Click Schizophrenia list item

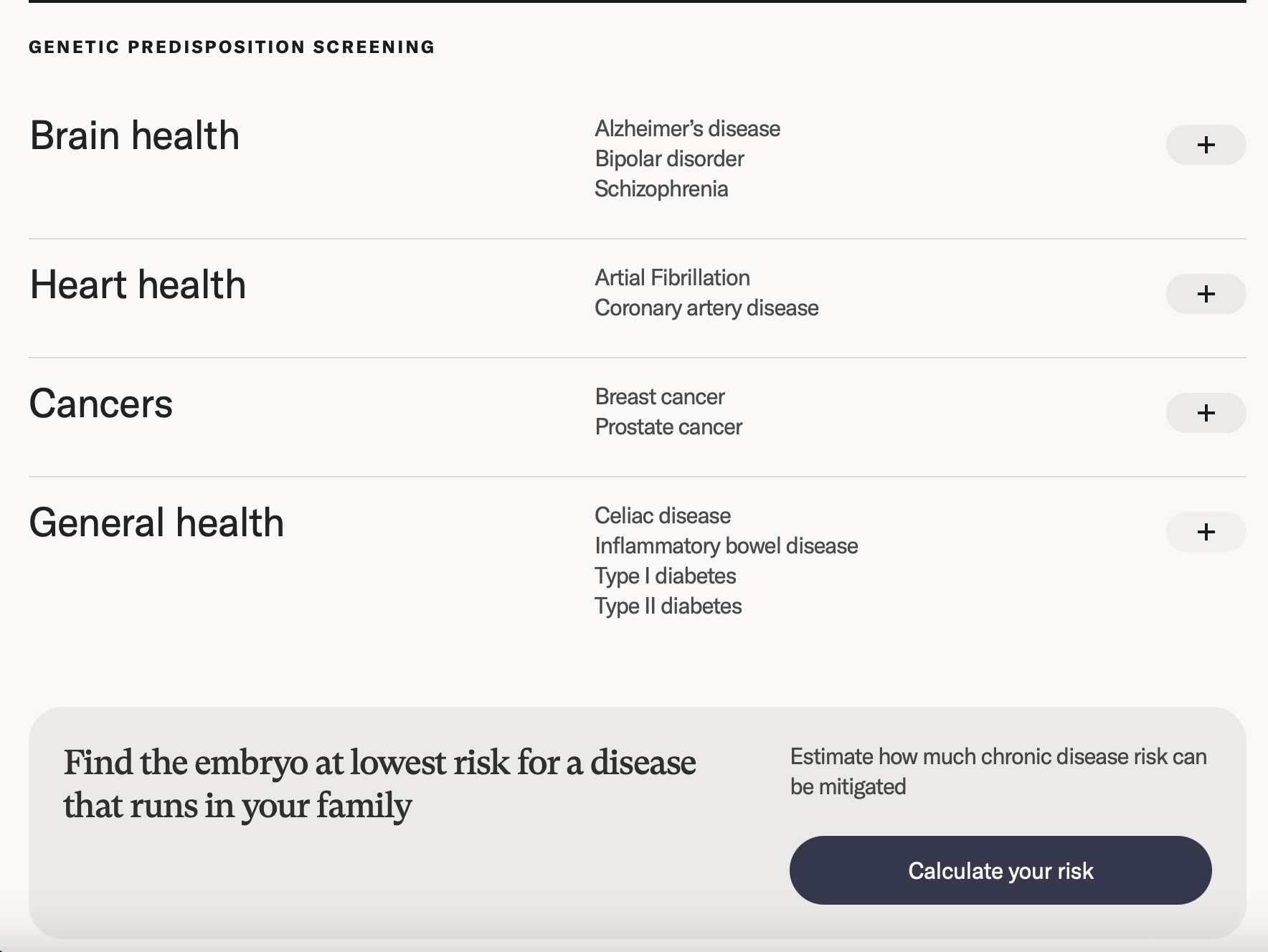pos(661,189)
